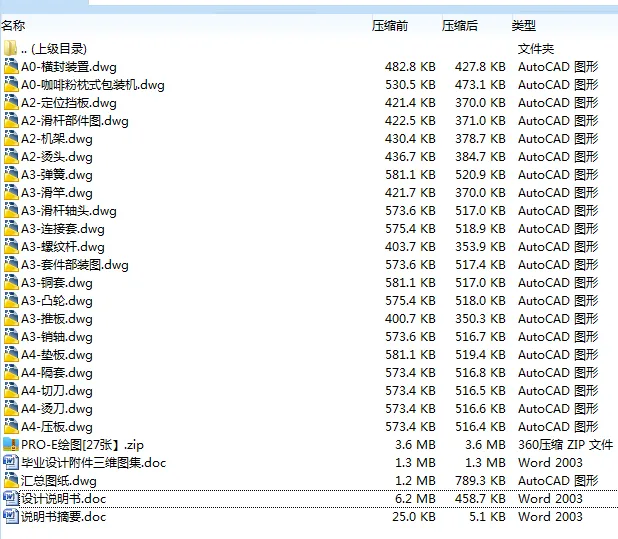
Task: Select the A2-滑杆部件图.dwg icon
Action: coord(11,120)
